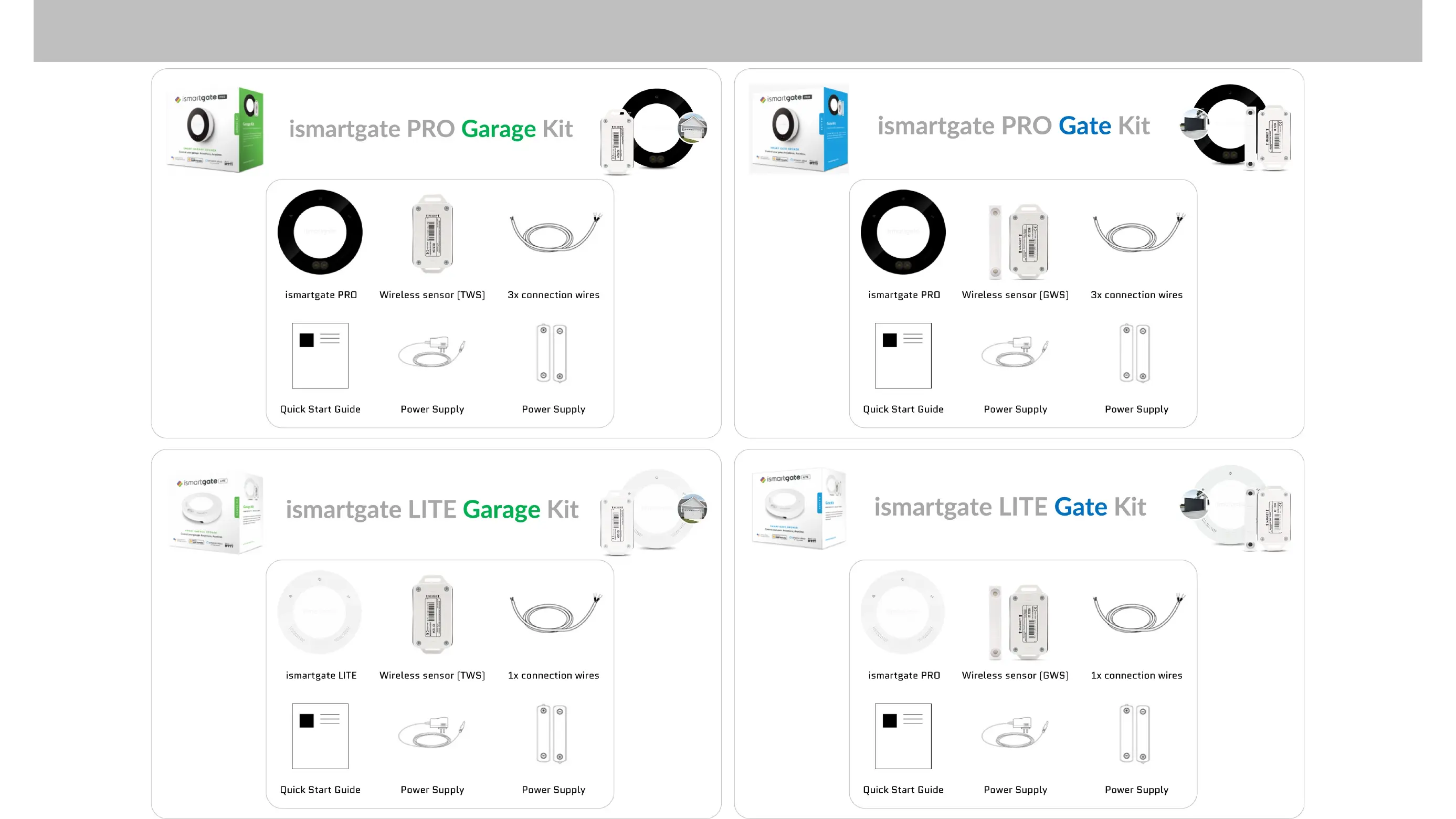1456x819 pixels.
Task: Select the TWS wireless sensor image in PRO Garage Kit
Action: tap(432, 233)
